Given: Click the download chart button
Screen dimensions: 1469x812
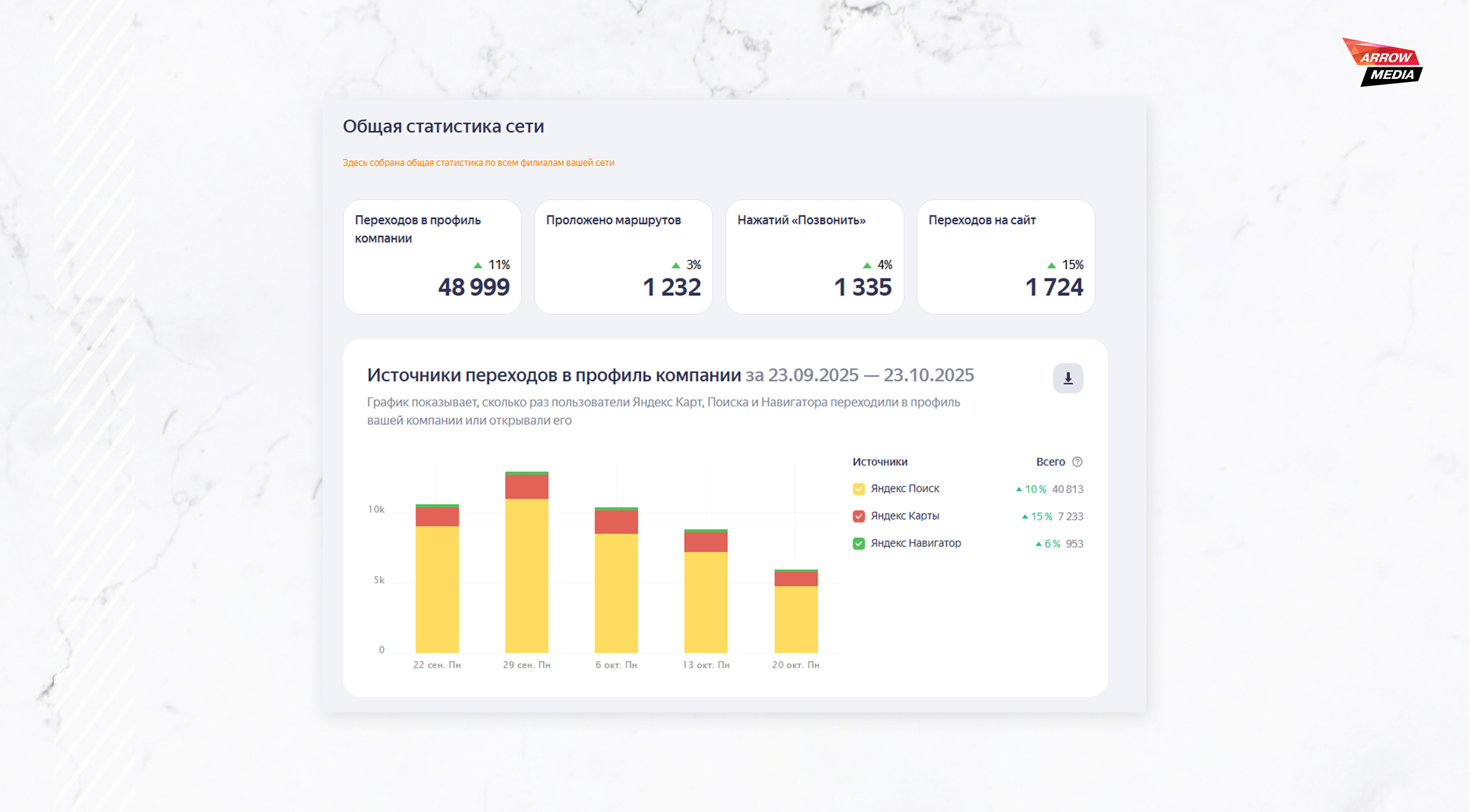Looking at the screenshot, I should click(1067, 378).
